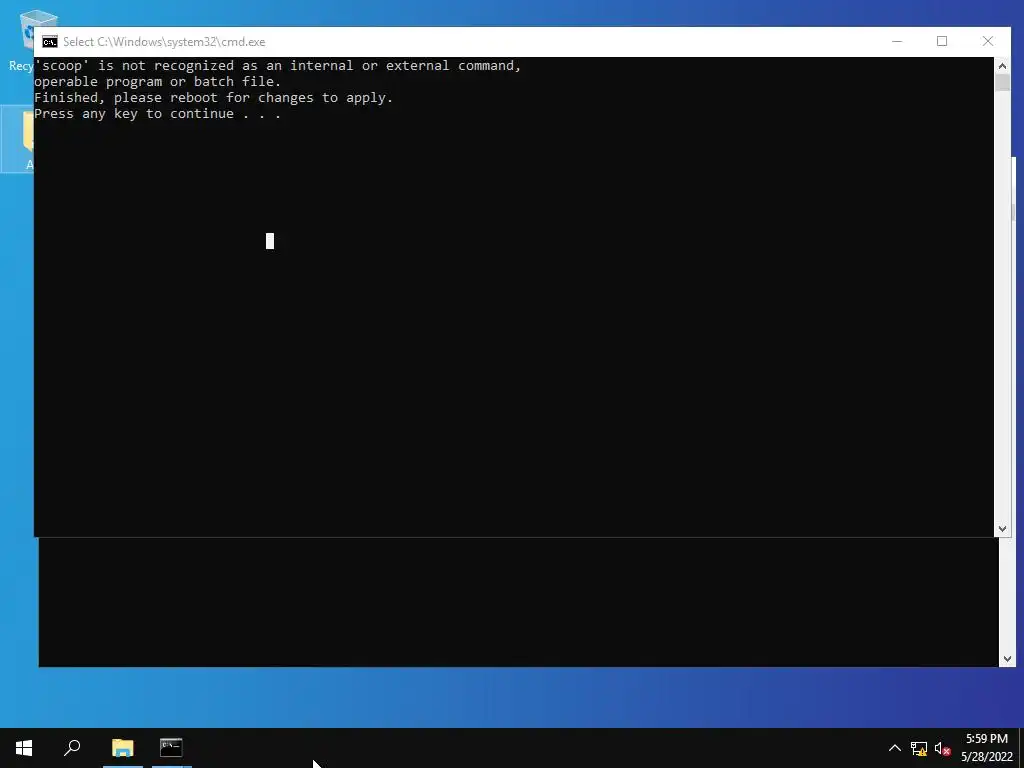Maximize the front cmd.exe window

coord(942,41)
